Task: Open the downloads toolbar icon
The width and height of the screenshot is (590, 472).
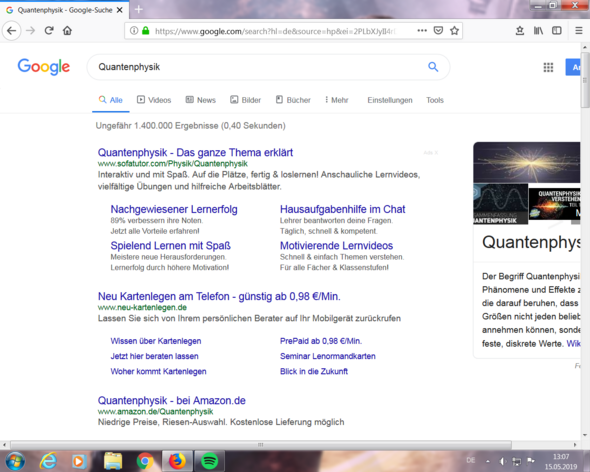Action: pos(520,30)
